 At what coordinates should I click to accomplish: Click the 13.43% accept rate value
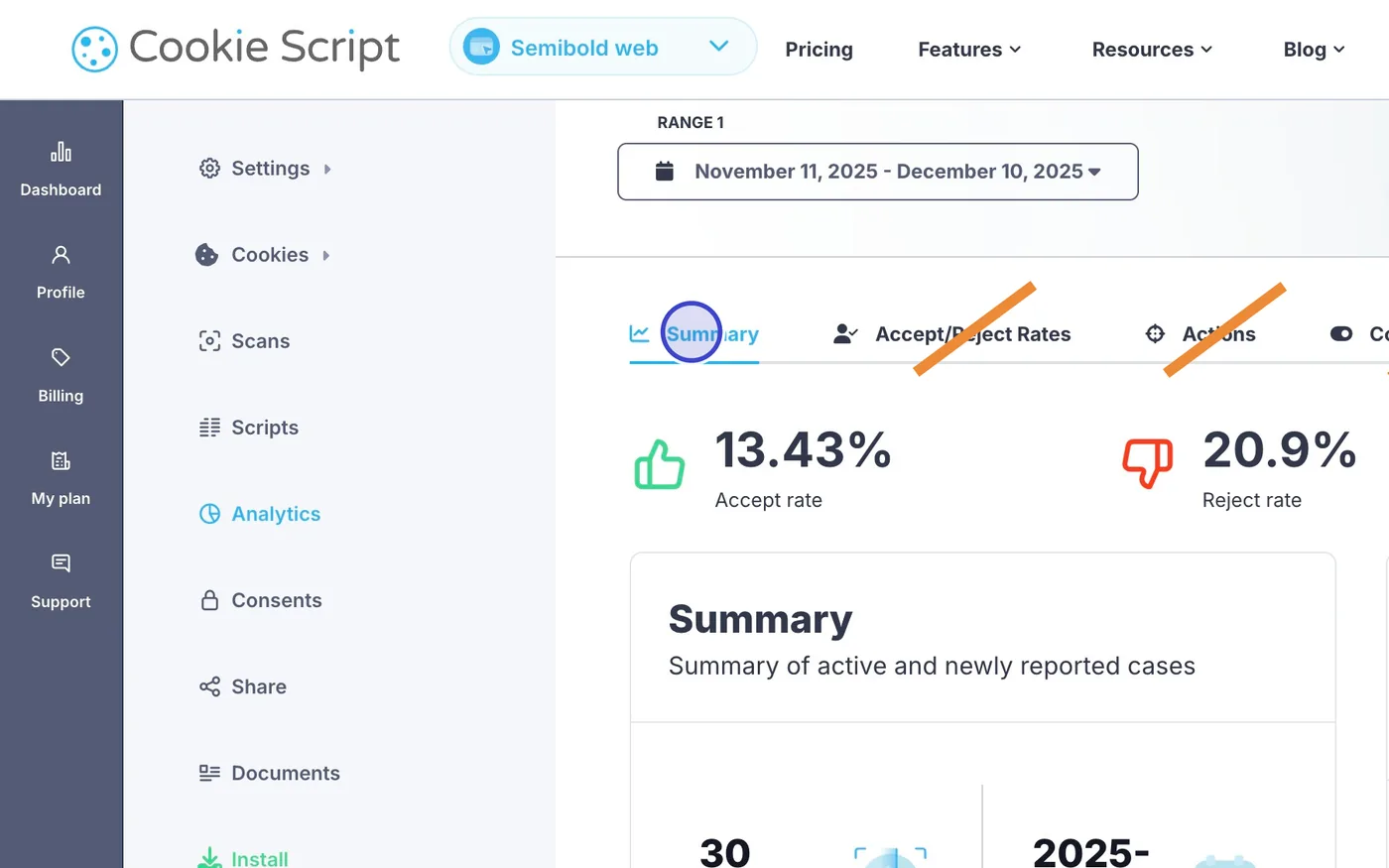tap(803, 449)
